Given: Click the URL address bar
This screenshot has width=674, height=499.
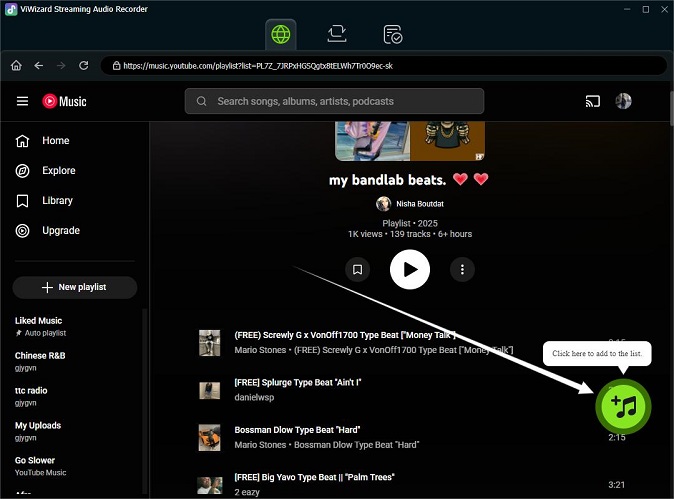Looking at the screenshot, I should [x=383, y=66].
